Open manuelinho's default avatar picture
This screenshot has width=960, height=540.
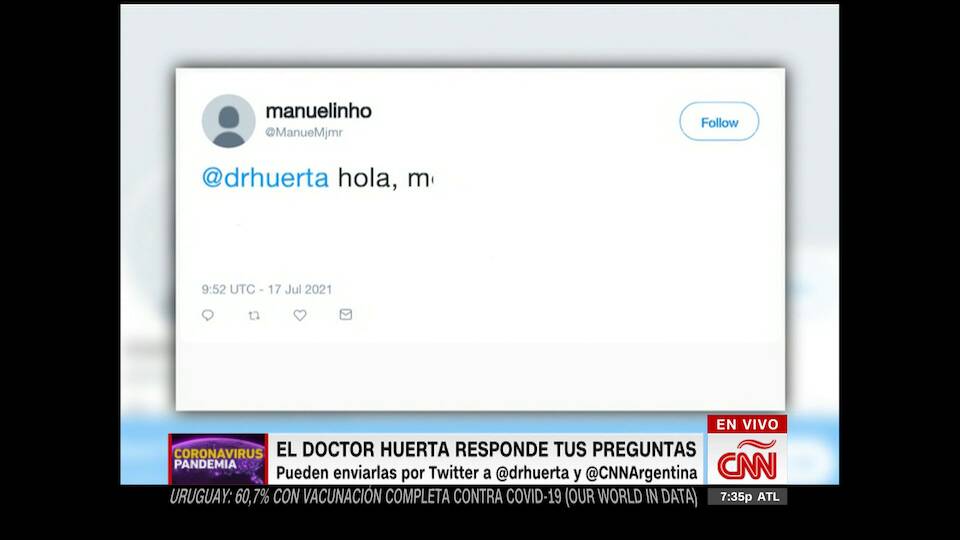click(x=228, y=121)
